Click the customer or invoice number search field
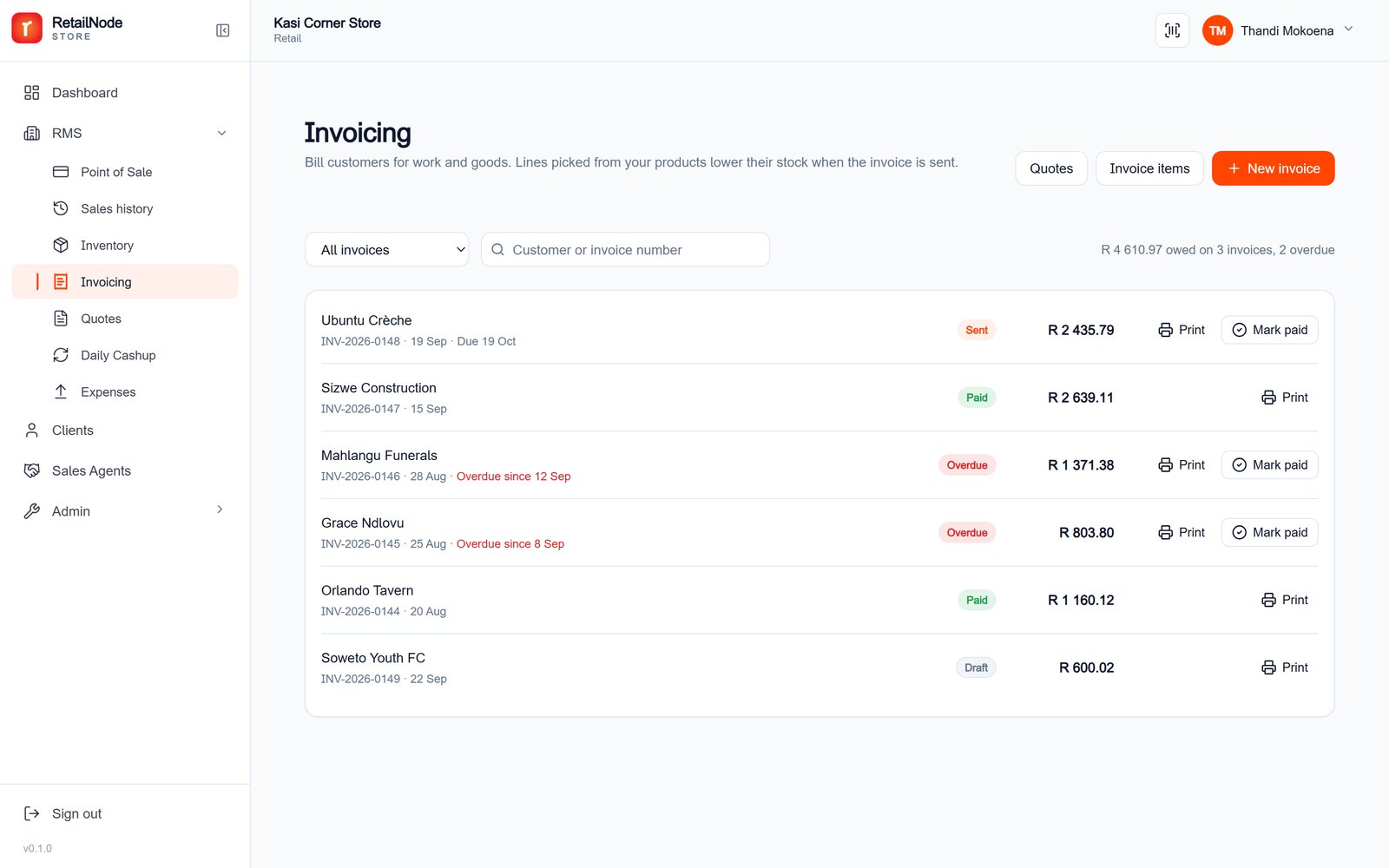Viewport: 1389px width, 868px height. 625,249
